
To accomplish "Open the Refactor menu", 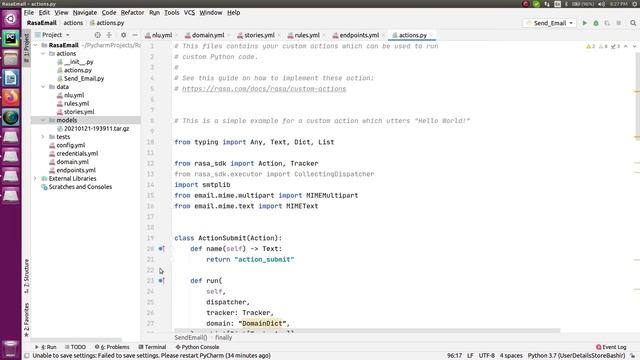I will [132, 13].
